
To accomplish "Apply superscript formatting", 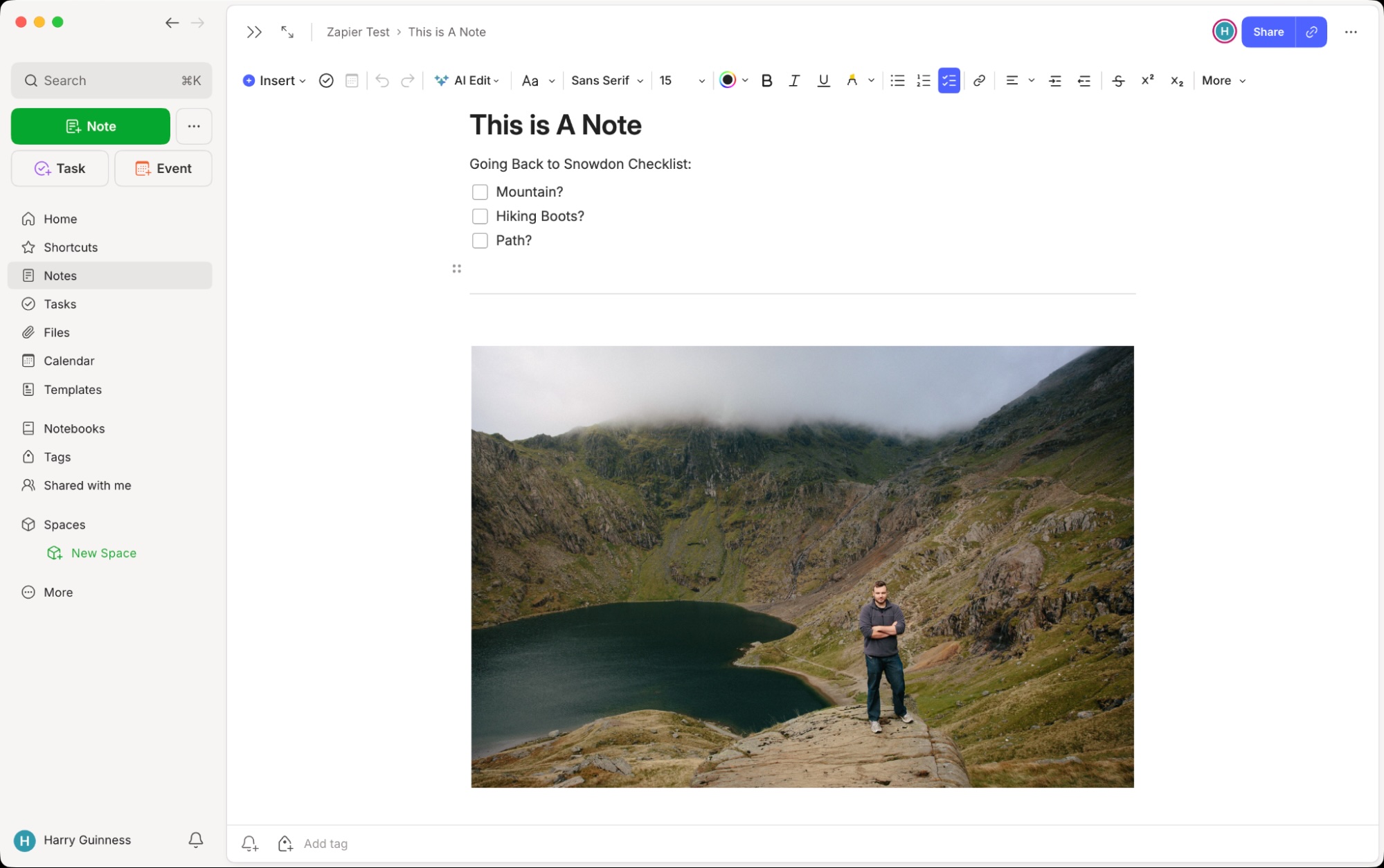I will point(1147,80).
